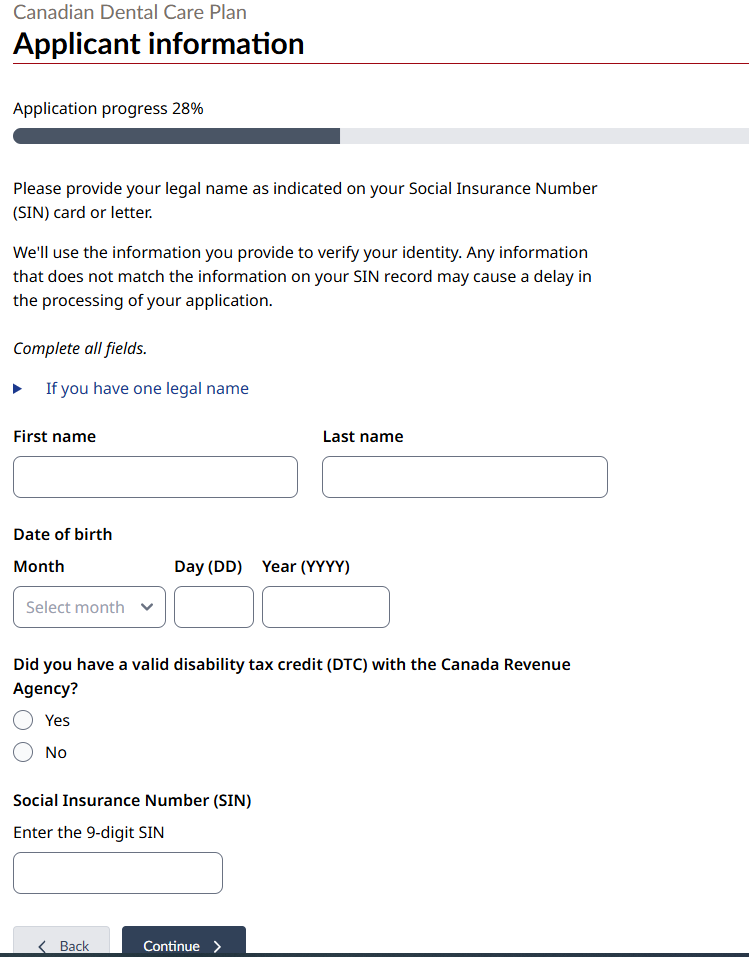This screenshot has height=957, width=749.
Task: Click the "Yes" label text for DTC
Action: click(x=57, y=720)
